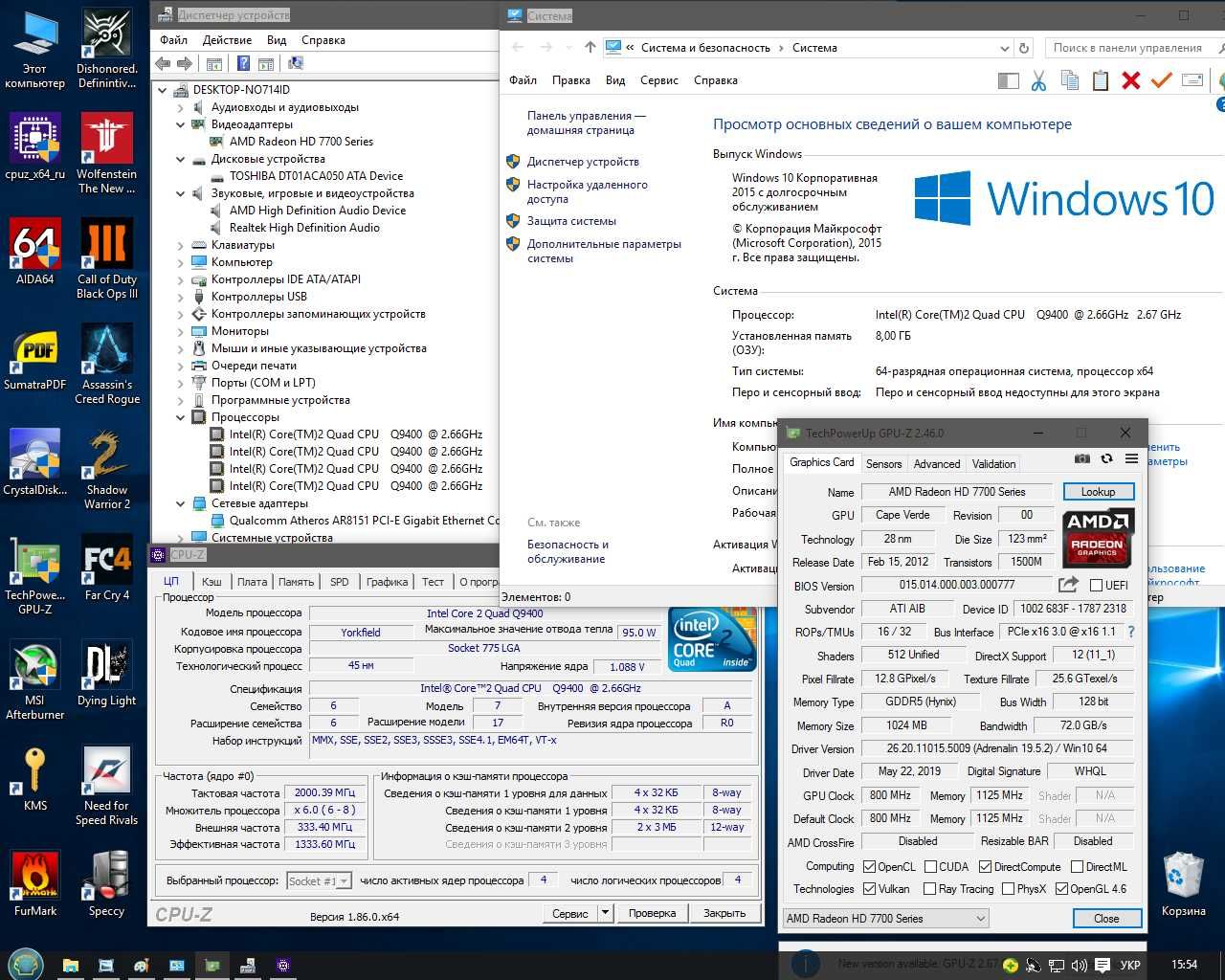Select the TOSHIBA DT01ACA050 ATA Device entry
This screenshot has height=980, width=1225.
[316, 176]
